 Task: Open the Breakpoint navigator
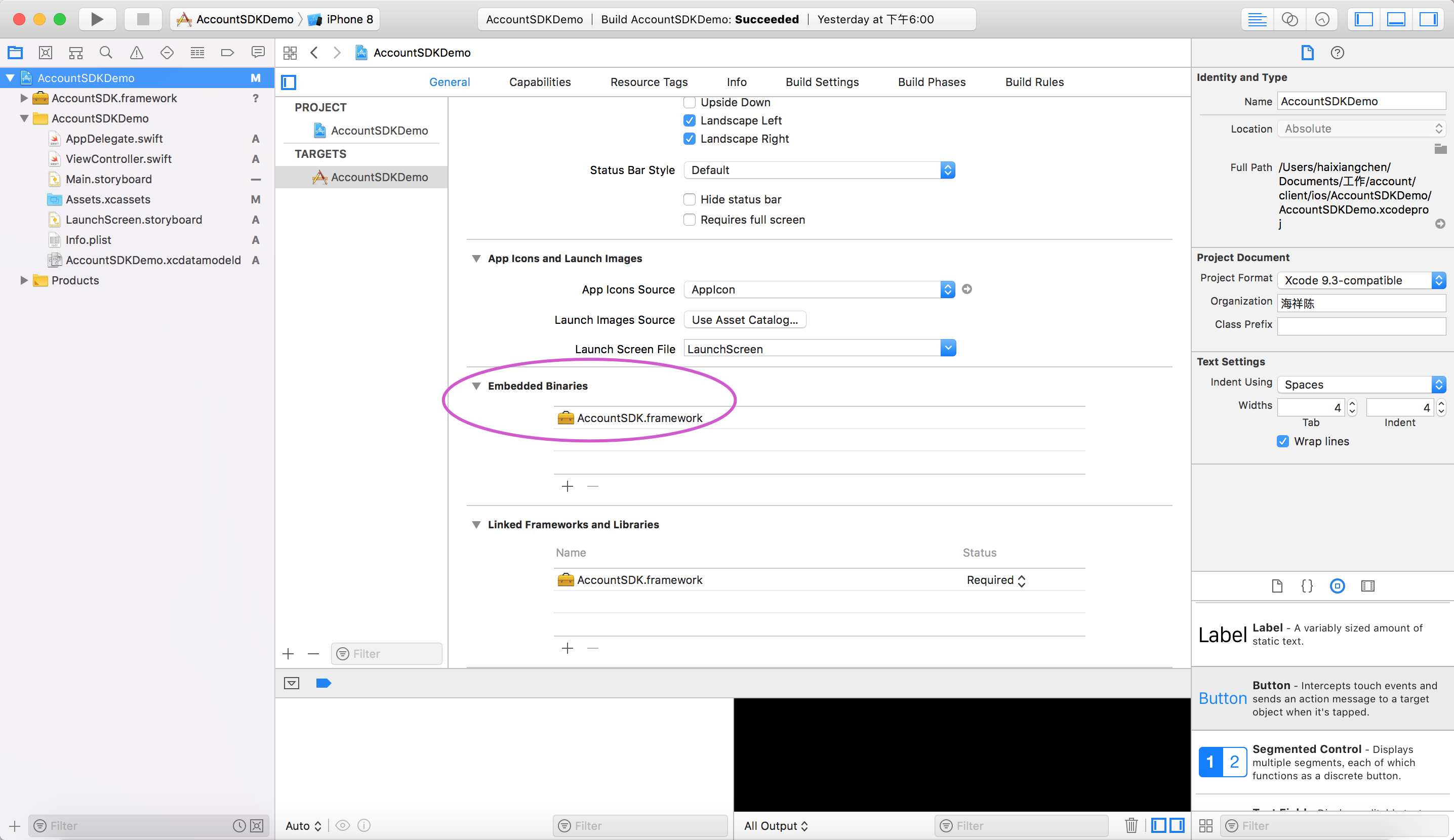pos(227,53)
